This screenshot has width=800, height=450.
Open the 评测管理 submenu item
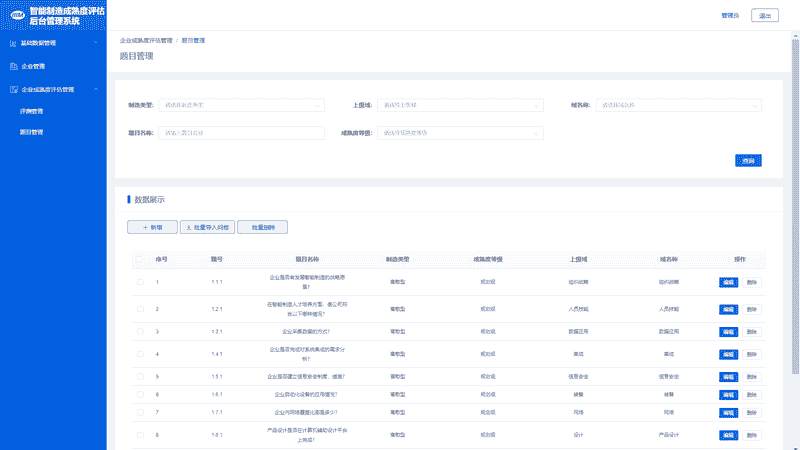32,111
